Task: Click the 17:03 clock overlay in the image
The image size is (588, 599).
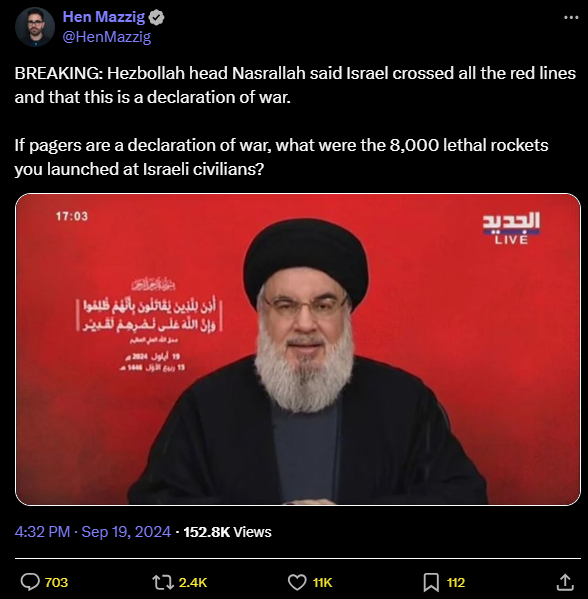Action: pyautogui.click(x=72, y=216)
